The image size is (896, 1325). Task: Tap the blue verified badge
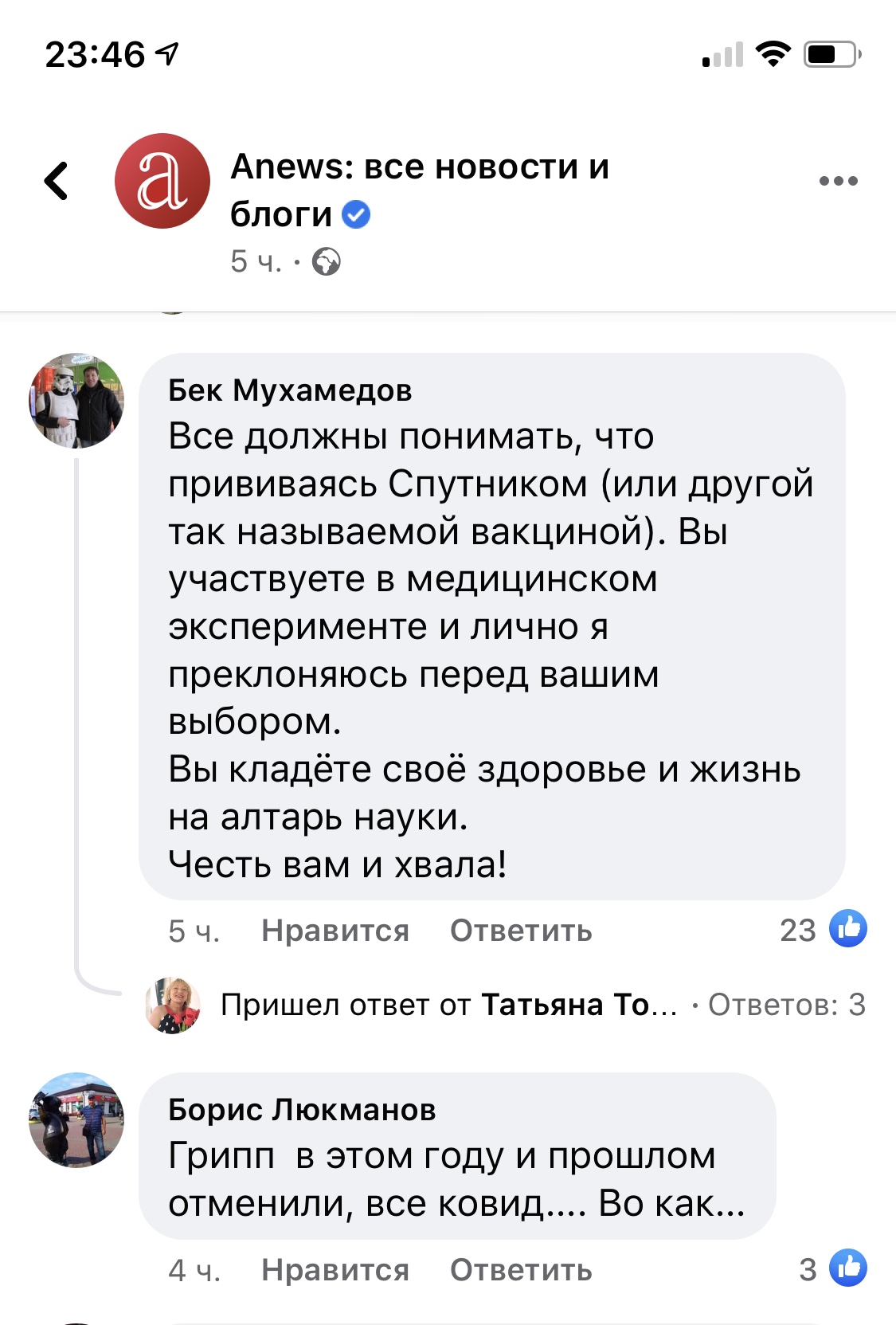click(356, 214)
